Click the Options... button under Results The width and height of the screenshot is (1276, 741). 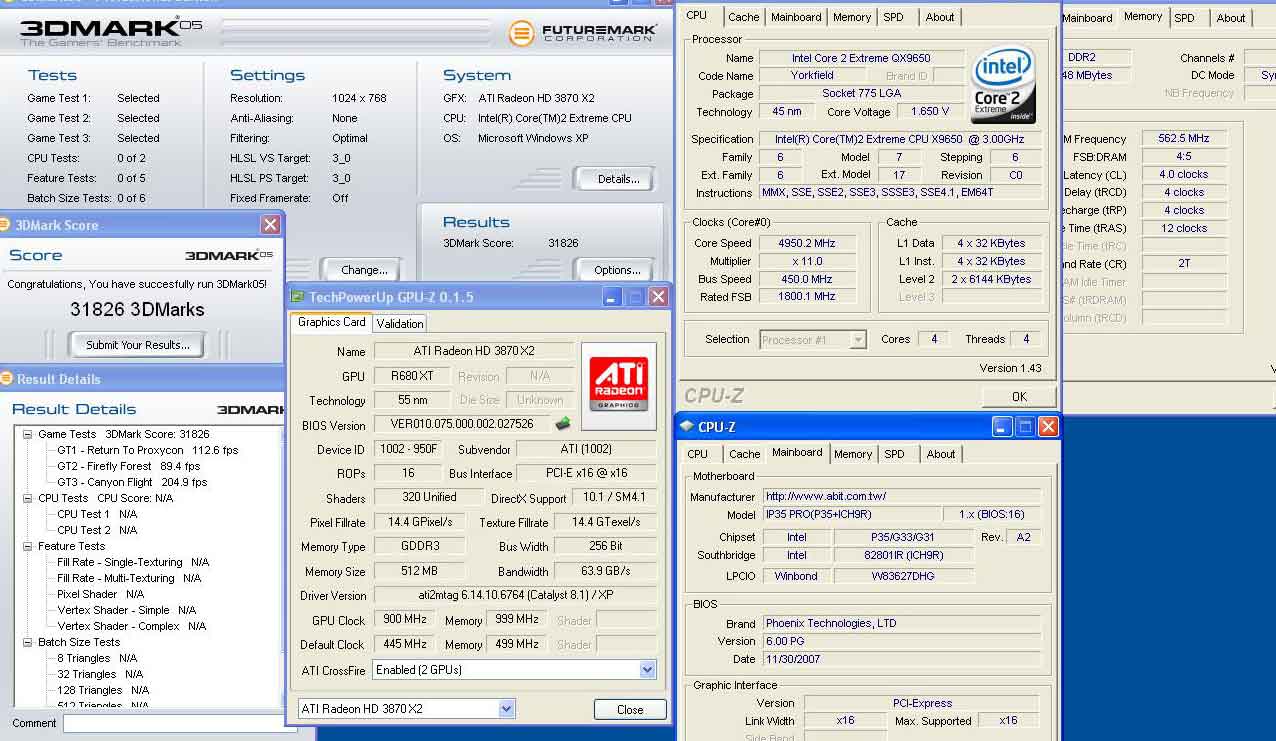coord(617,270)
